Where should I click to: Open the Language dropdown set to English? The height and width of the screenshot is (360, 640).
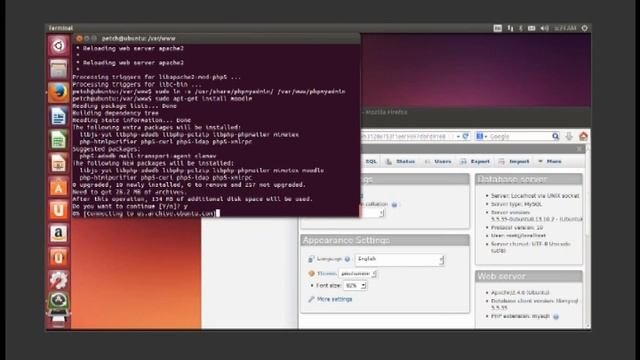(x=400, y=259)
